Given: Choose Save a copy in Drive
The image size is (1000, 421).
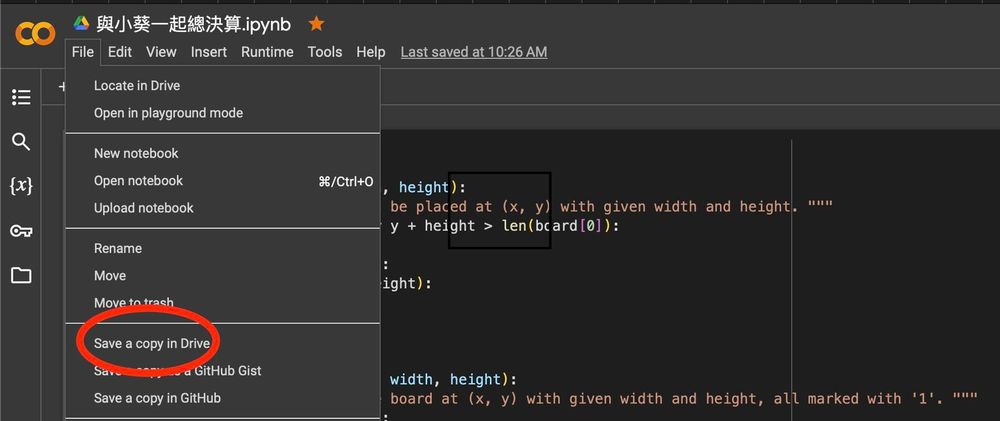Looking at the screenshot, I should (152, 343).
